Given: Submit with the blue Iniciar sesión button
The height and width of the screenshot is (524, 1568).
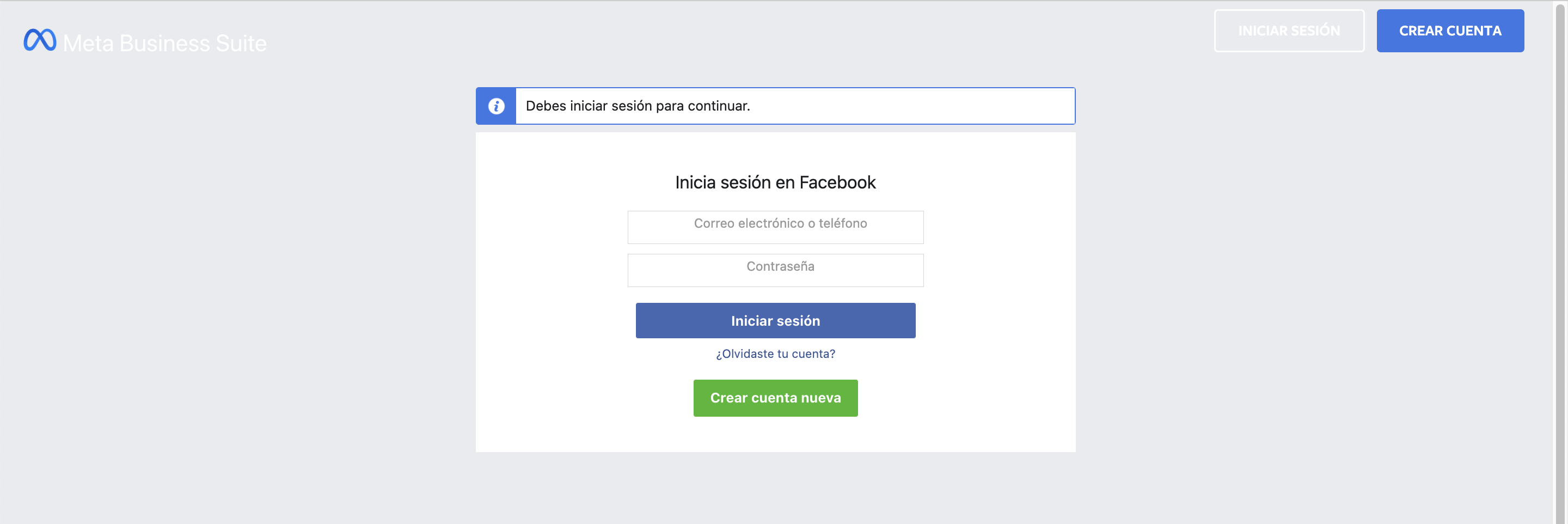Looking at the screenshot, I should [775, 320].
